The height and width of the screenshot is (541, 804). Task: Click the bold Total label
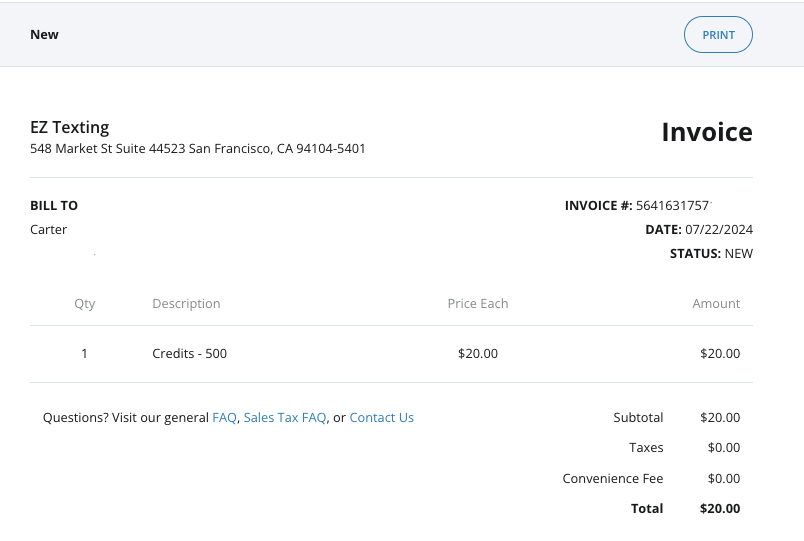pos(647,508)
